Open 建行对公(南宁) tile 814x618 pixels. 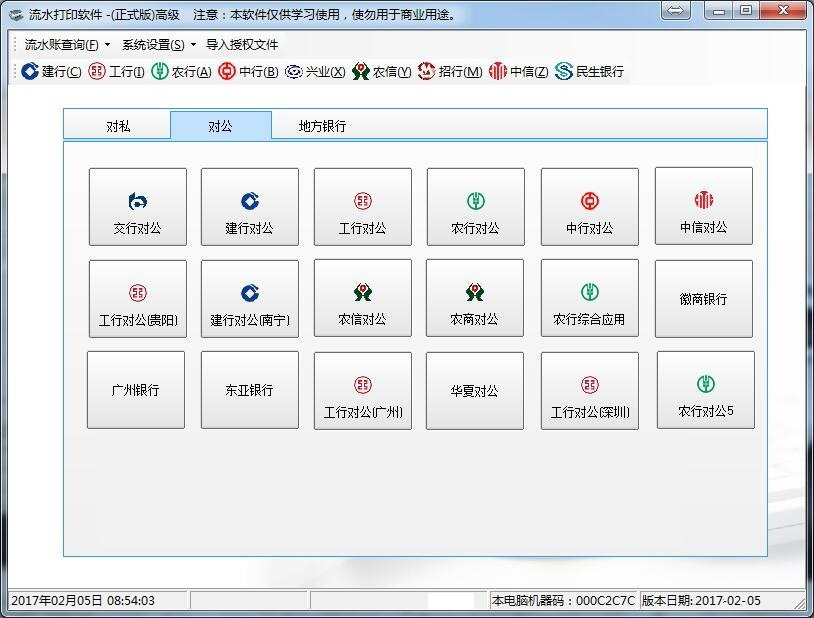250,299
